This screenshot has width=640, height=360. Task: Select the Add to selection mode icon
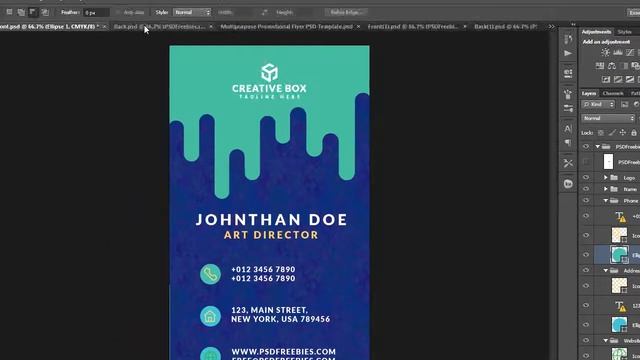(21, 12)
